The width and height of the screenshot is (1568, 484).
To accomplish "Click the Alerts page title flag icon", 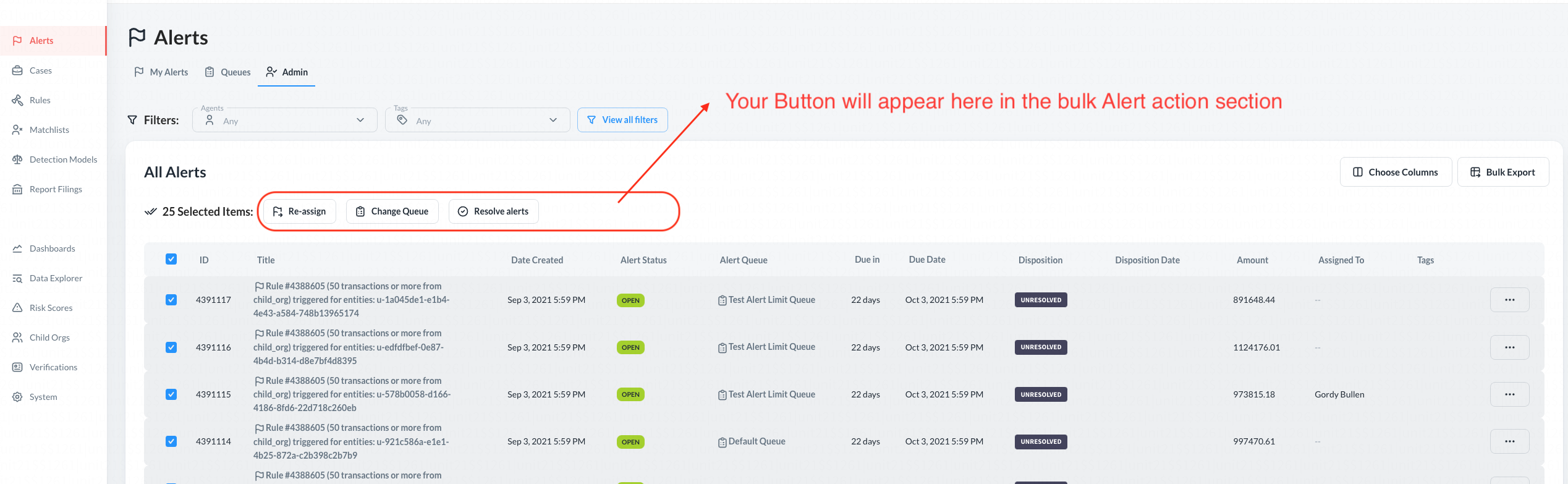I will pyautogui.click(x=137, y=37).
